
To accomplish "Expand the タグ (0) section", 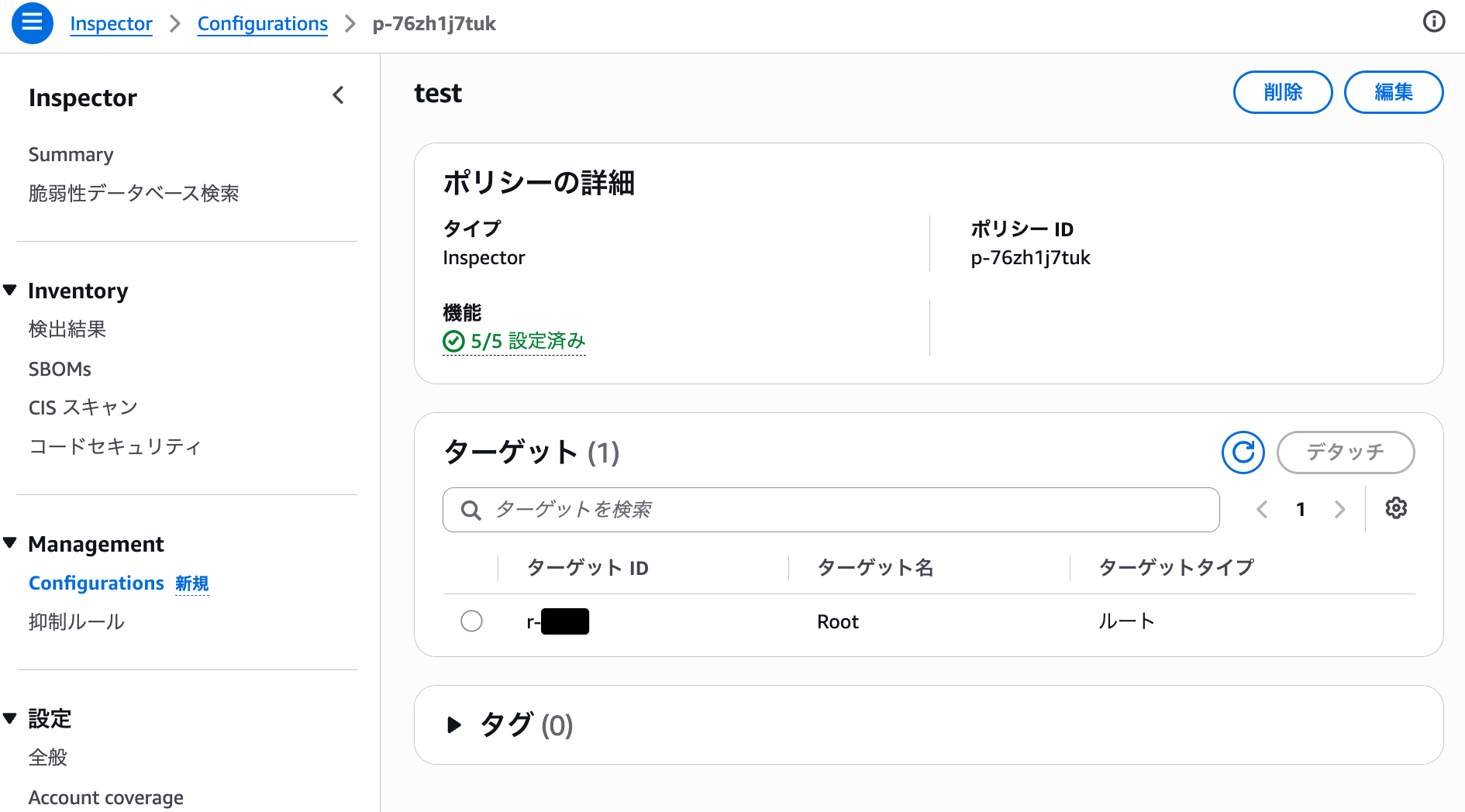I will [x=454, y=725].
